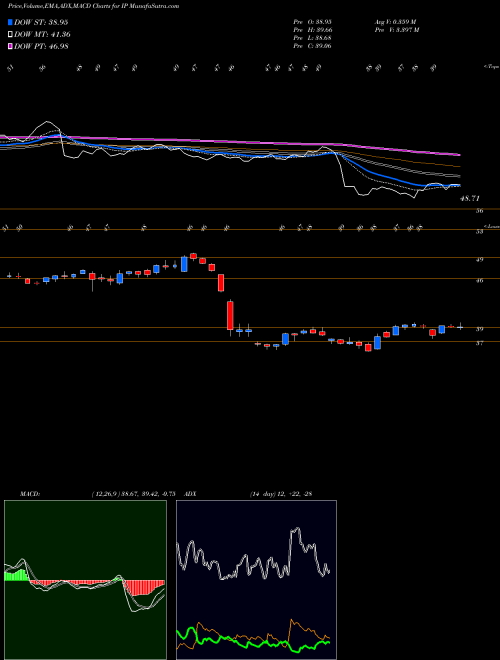Viewport: 500px width, 660px height.
Task: Select the DOW MT value label
Action: pos(42,35)
